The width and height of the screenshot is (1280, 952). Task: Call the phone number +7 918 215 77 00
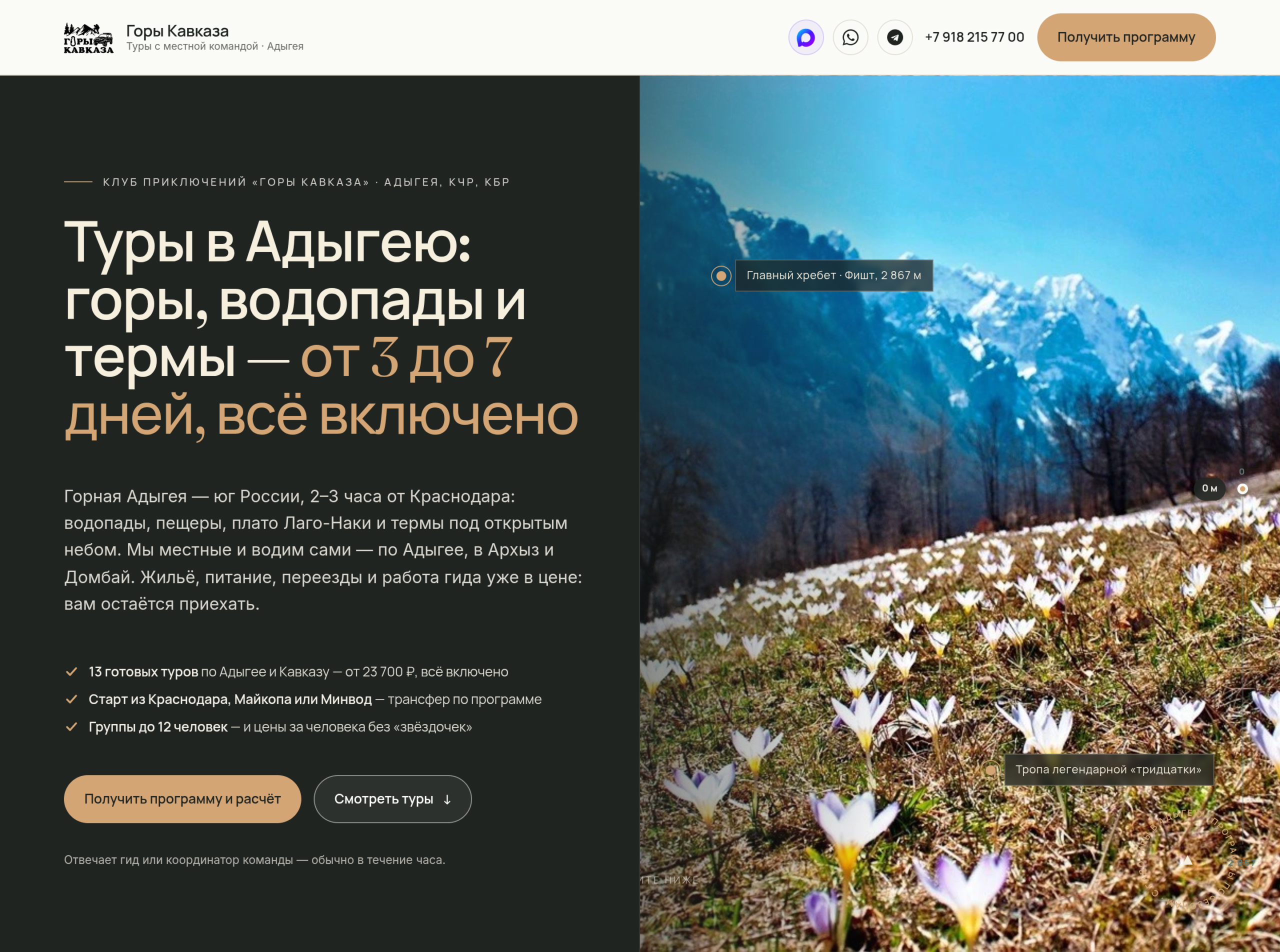pos(974,37)
